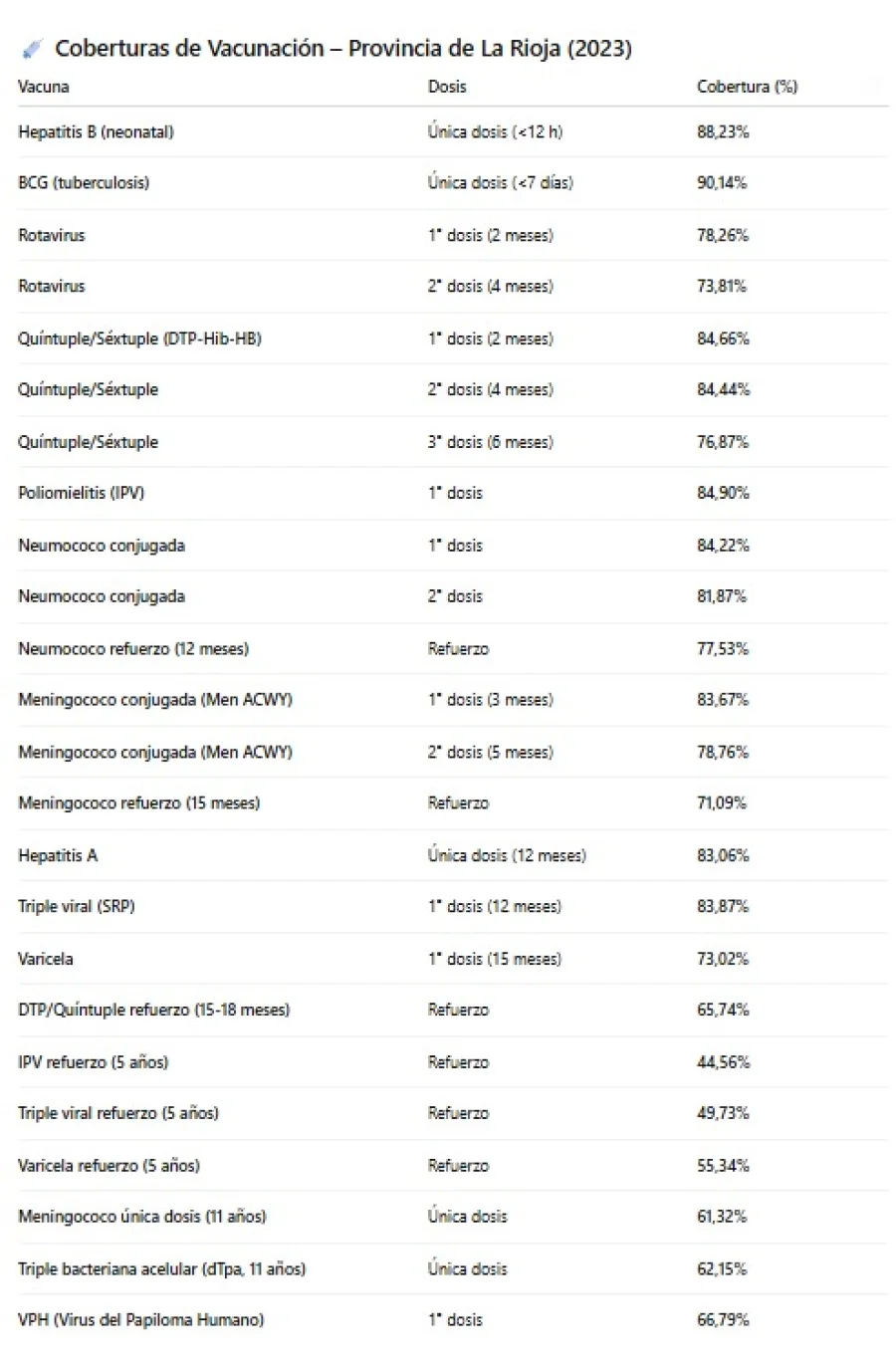Viewport: 896px width, 1362px height.
Task: Click the 73,02% Varicela coverage value
Action: (723, 959)
